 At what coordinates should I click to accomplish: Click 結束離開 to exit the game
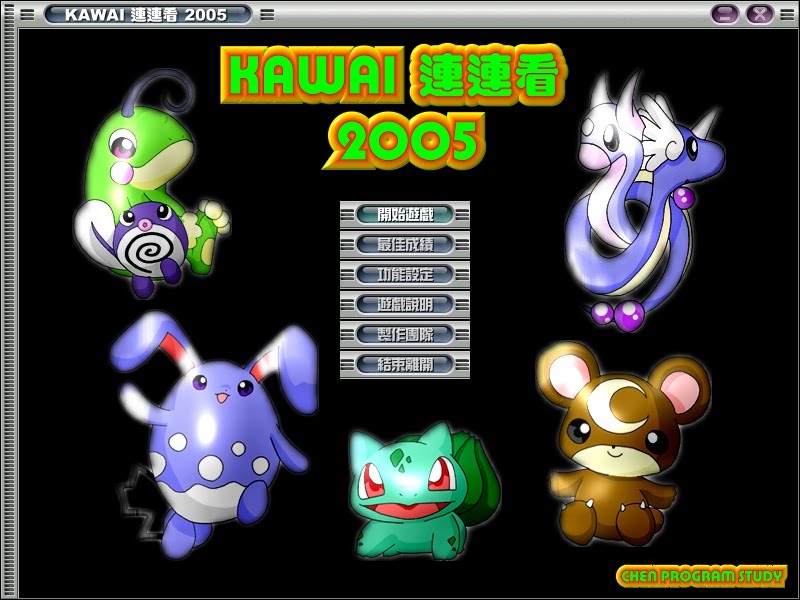(405, 364)
